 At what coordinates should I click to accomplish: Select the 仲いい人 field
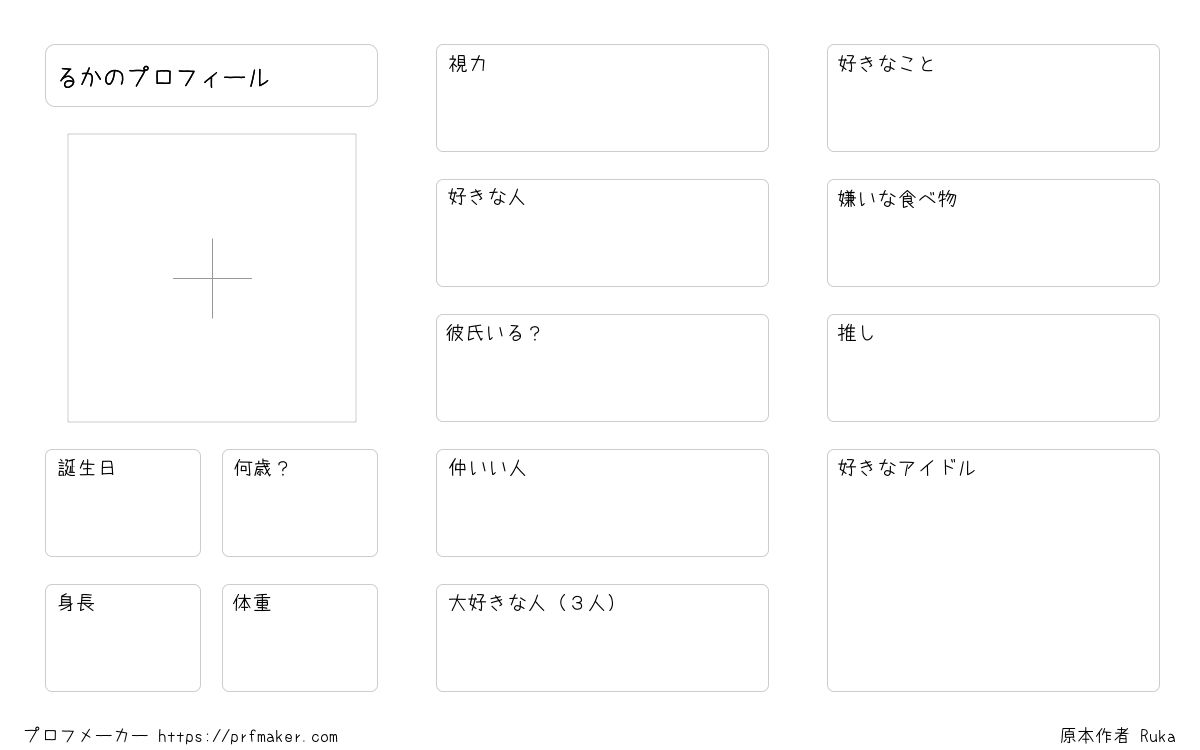point(602,503)
